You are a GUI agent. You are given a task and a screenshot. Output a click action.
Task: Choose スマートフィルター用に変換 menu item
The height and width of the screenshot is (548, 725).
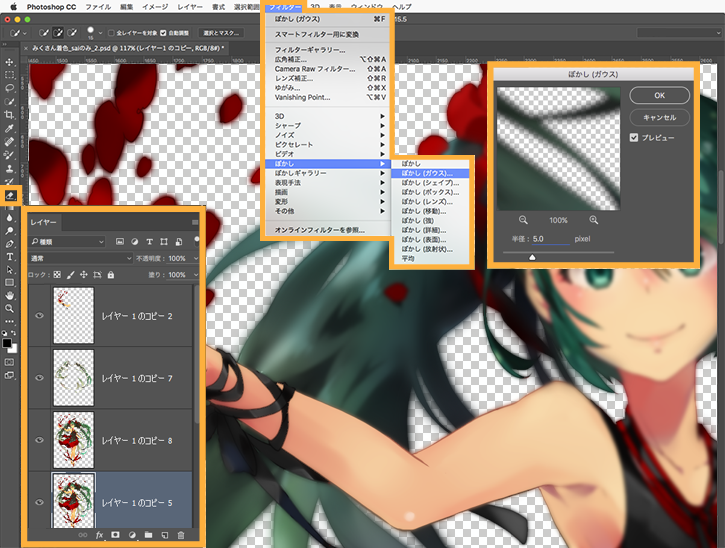[x=327, y=35]
